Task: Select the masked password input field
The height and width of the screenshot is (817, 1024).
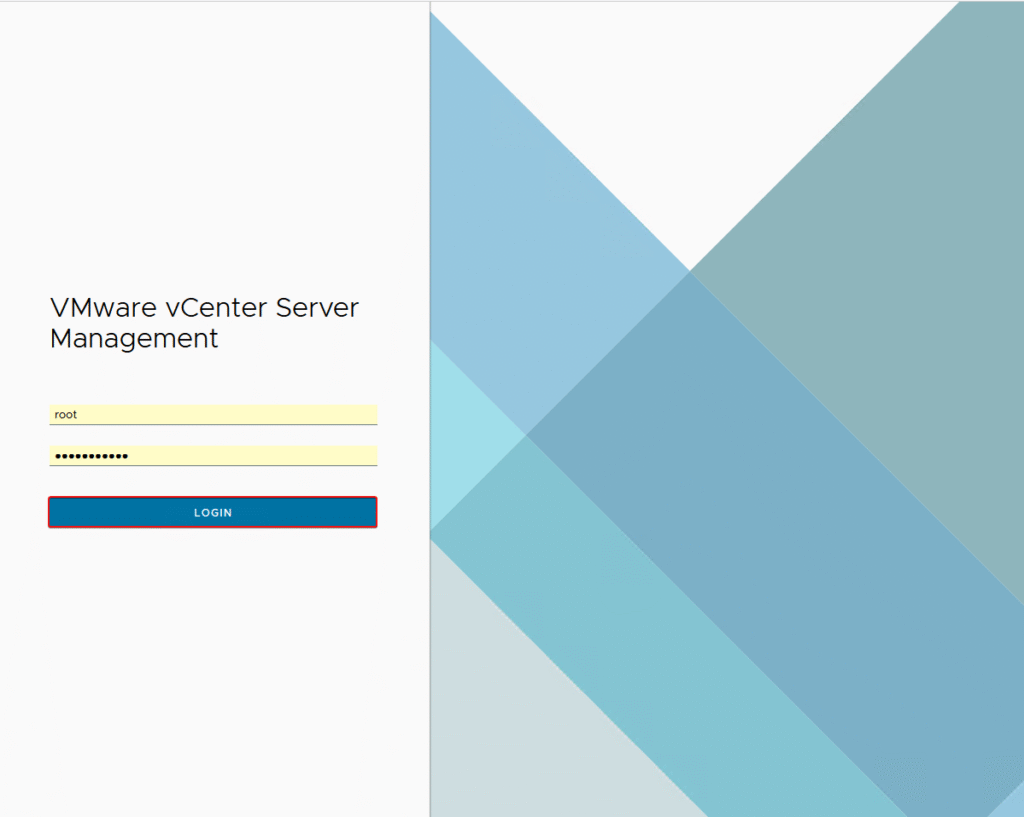Action: click(x=214, y=456)
